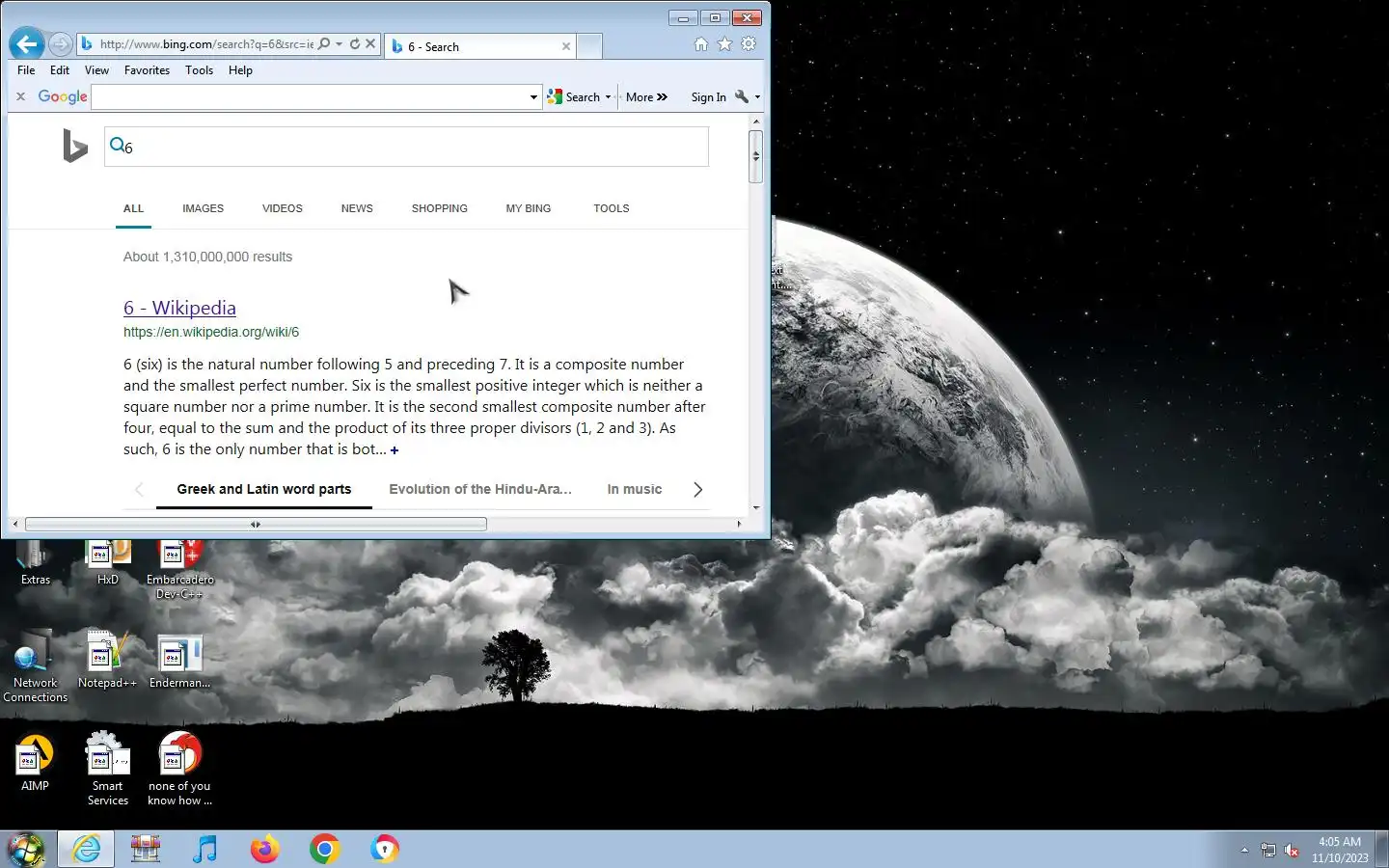Viewport: 1389px width, 868px height.
Task: Expand the Google toolbar search box dropdown
Action: [x=533, y=97]
